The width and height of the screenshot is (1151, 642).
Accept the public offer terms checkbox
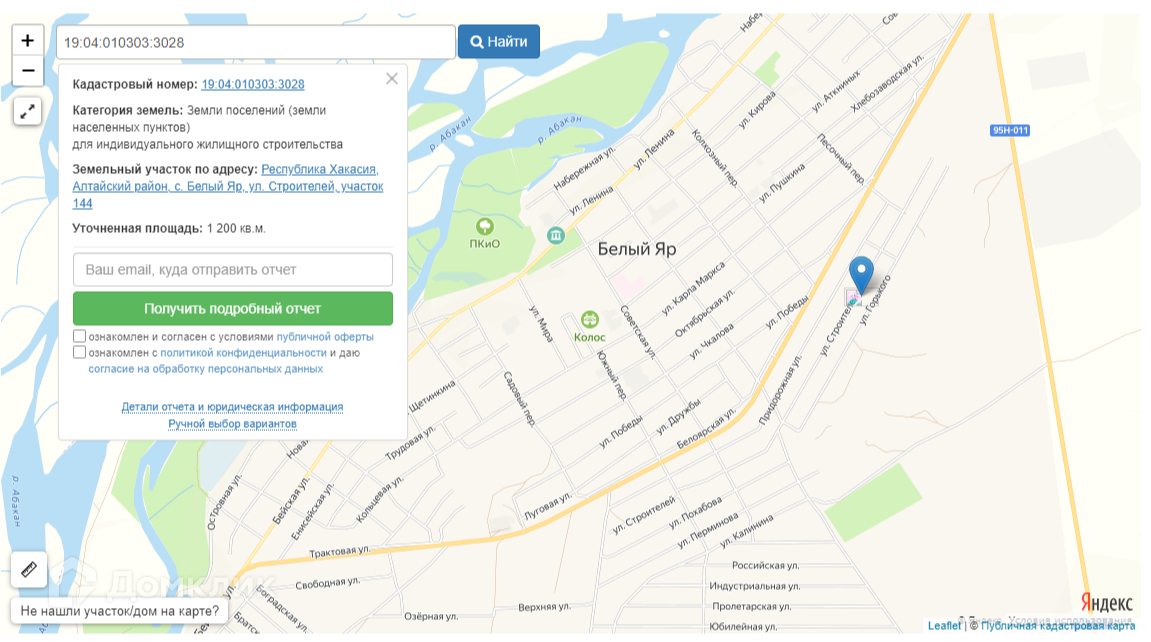(79, 336)
